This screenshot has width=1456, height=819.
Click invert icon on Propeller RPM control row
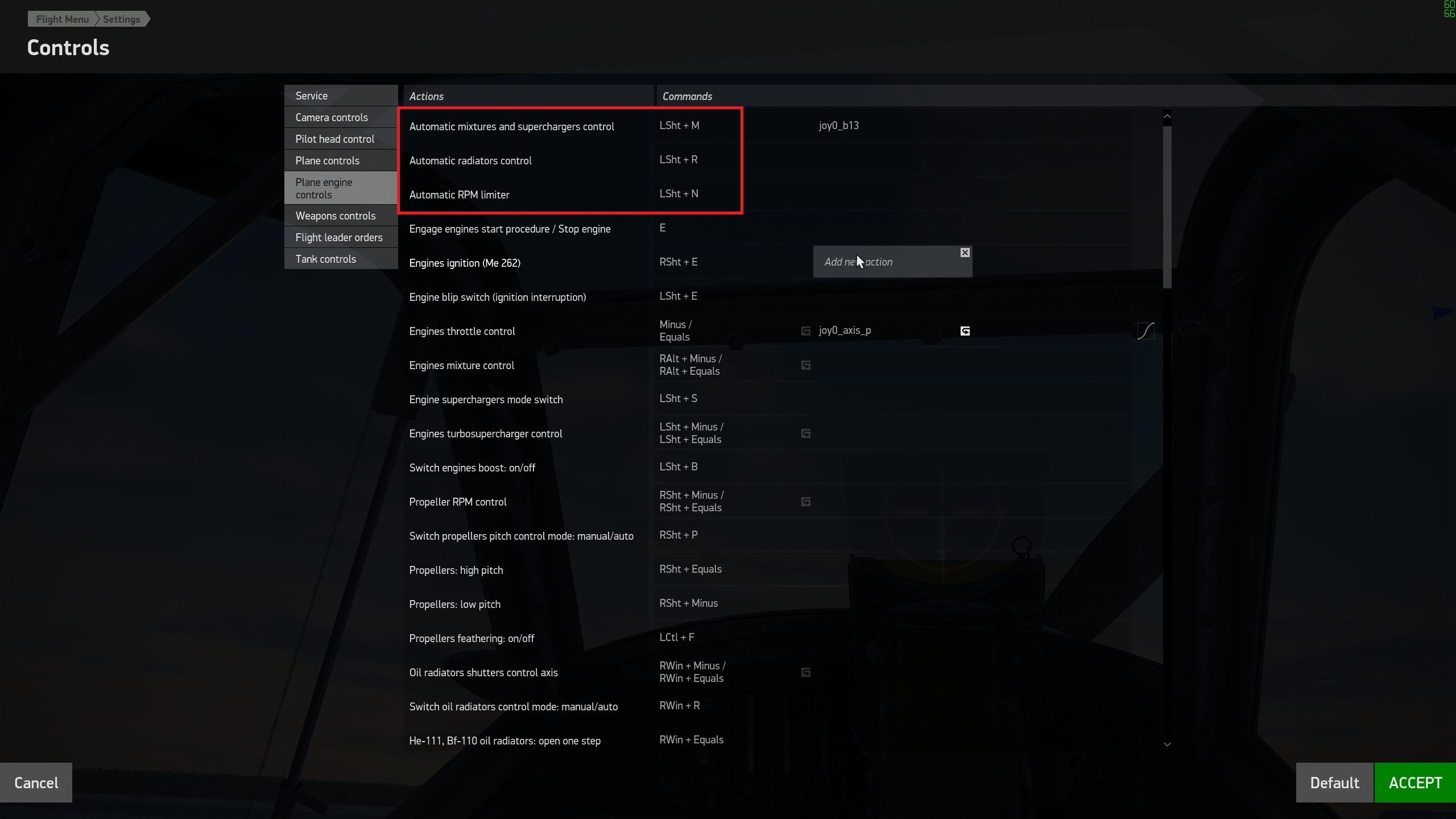point(806,502)
